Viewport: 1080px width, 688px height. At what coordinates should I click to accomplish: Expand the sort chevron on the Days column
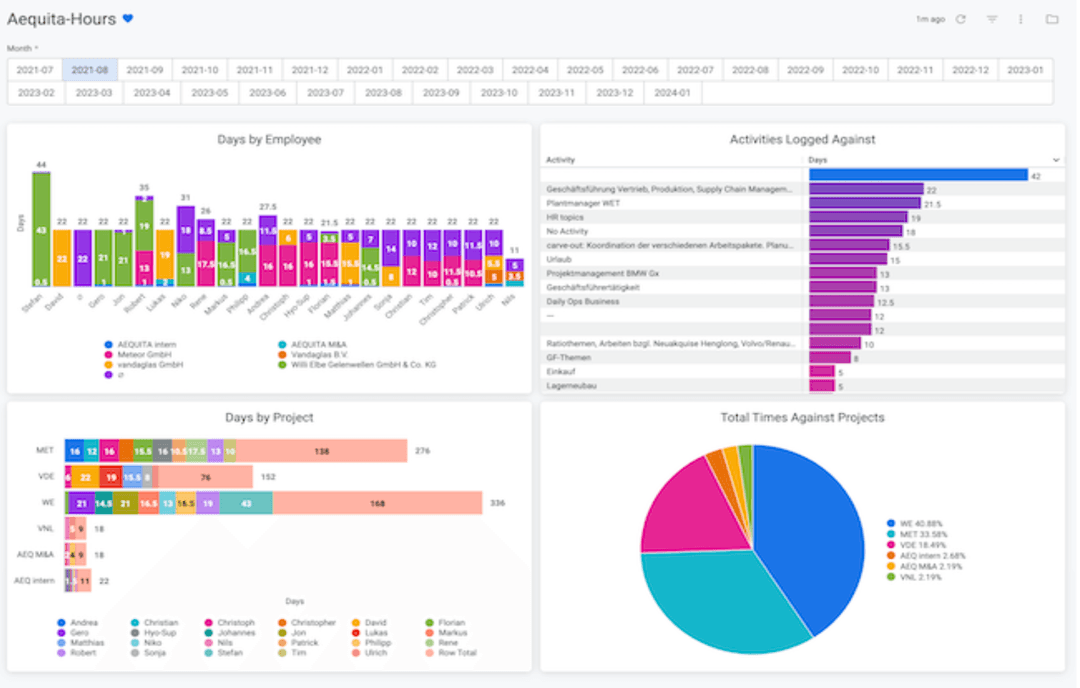(x=1056, y=160)
